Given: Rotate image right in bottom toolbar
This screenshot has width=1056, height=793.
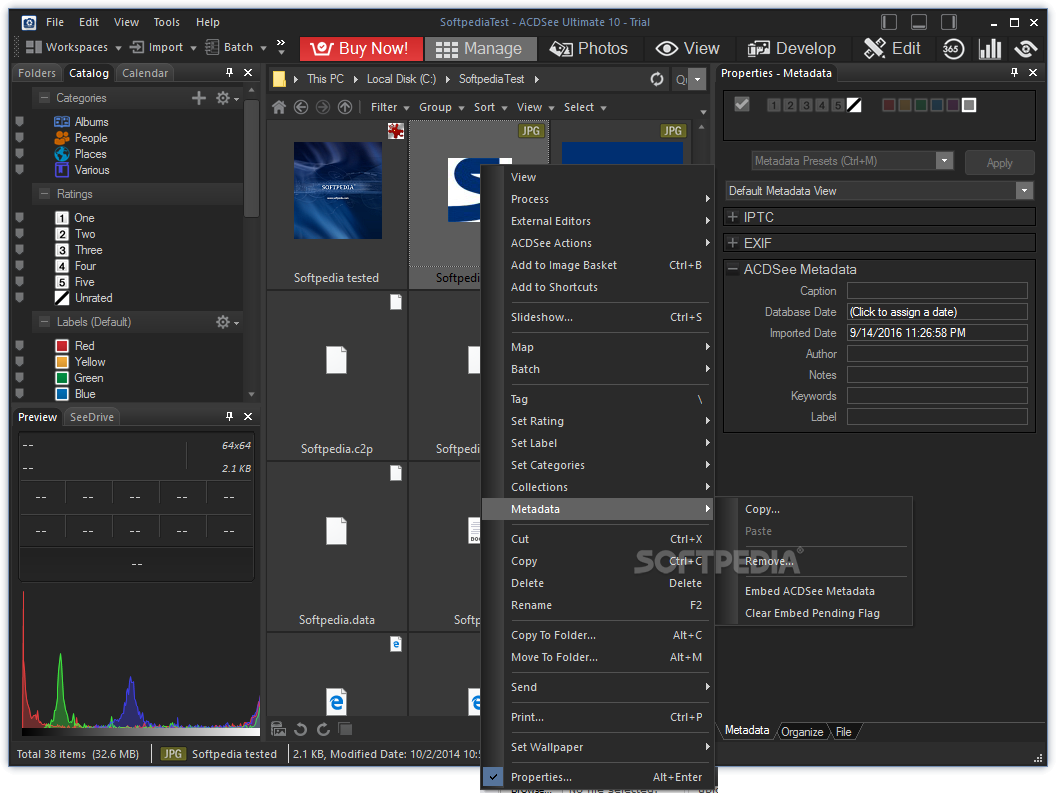Looking at the screenshot, I should click(323, 729).
